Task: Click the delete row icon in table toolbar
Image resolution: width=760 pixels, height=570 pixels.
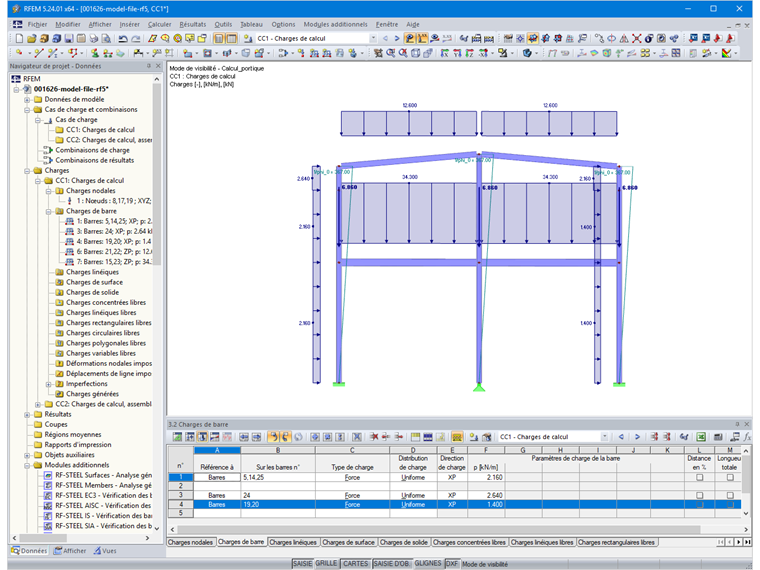Action: tap(374, 437)
